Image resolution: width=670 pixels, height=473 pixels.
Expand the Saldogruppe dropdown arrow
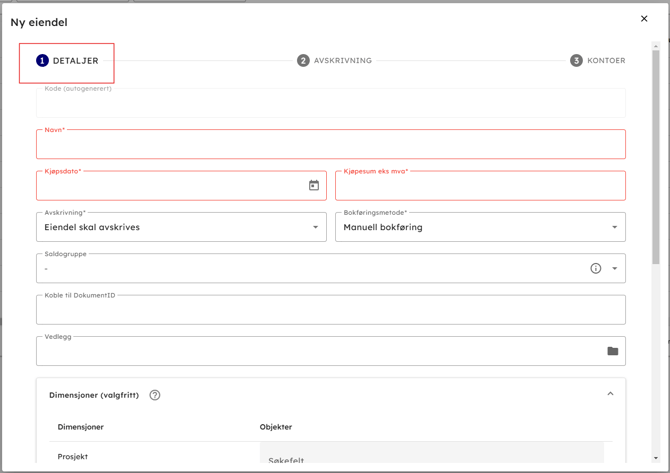point(615,268)
